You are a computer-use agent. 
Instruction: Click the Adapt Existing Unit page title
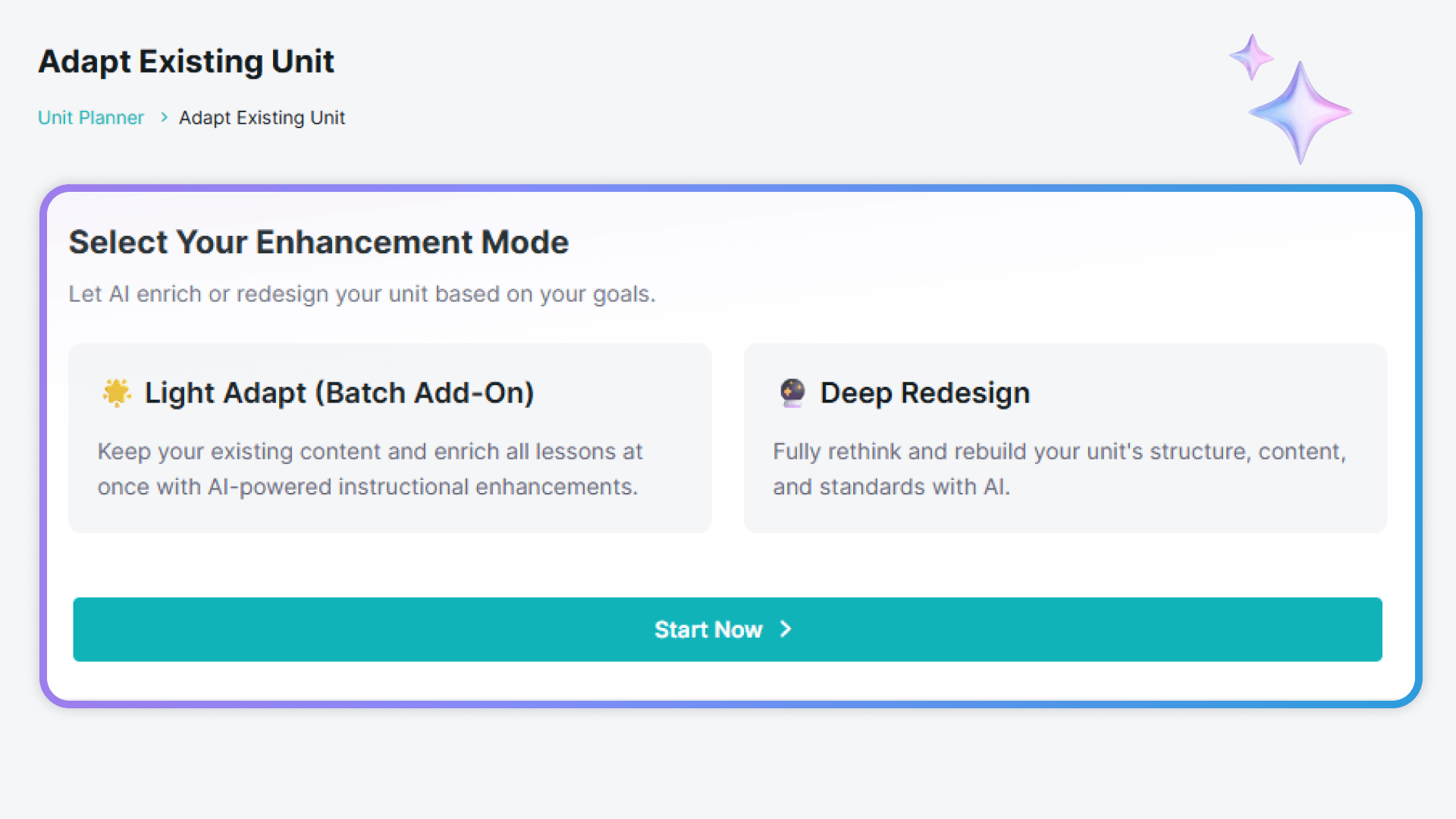coord(186,61)
